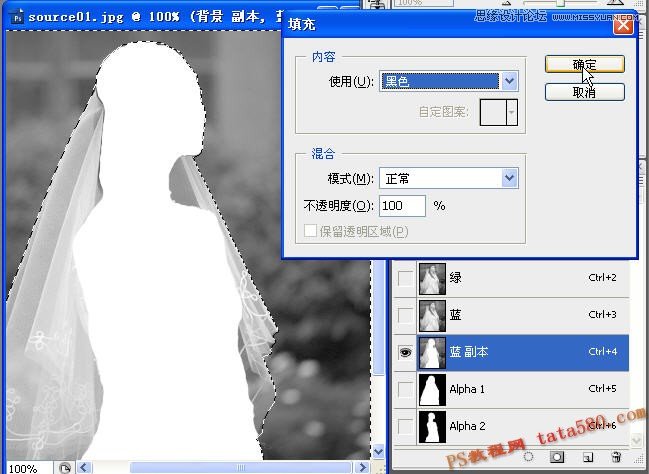Click the Alpha 1 channel thumbnail
649x474 pixels.
click(x=432, y=390)
